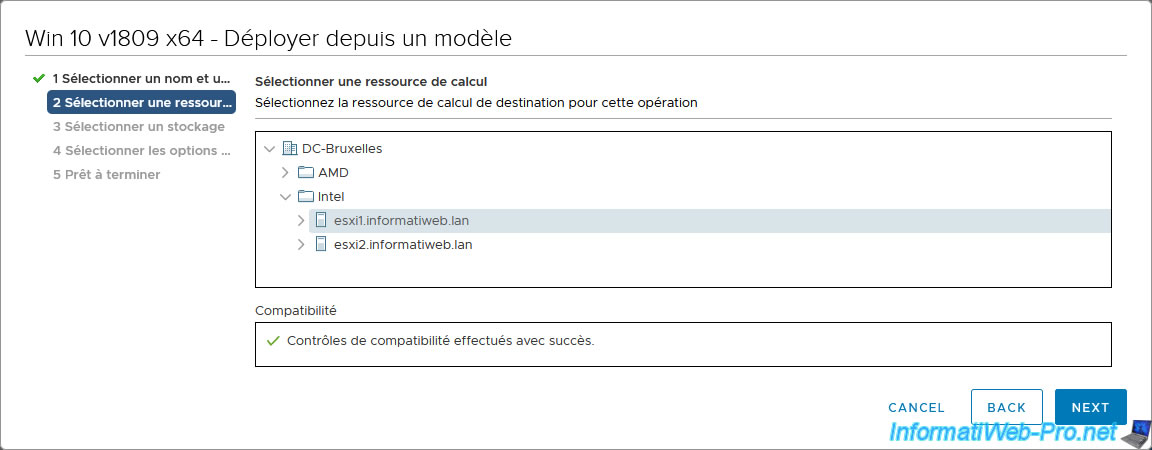Click the NEXT button

click(1090, 407)
